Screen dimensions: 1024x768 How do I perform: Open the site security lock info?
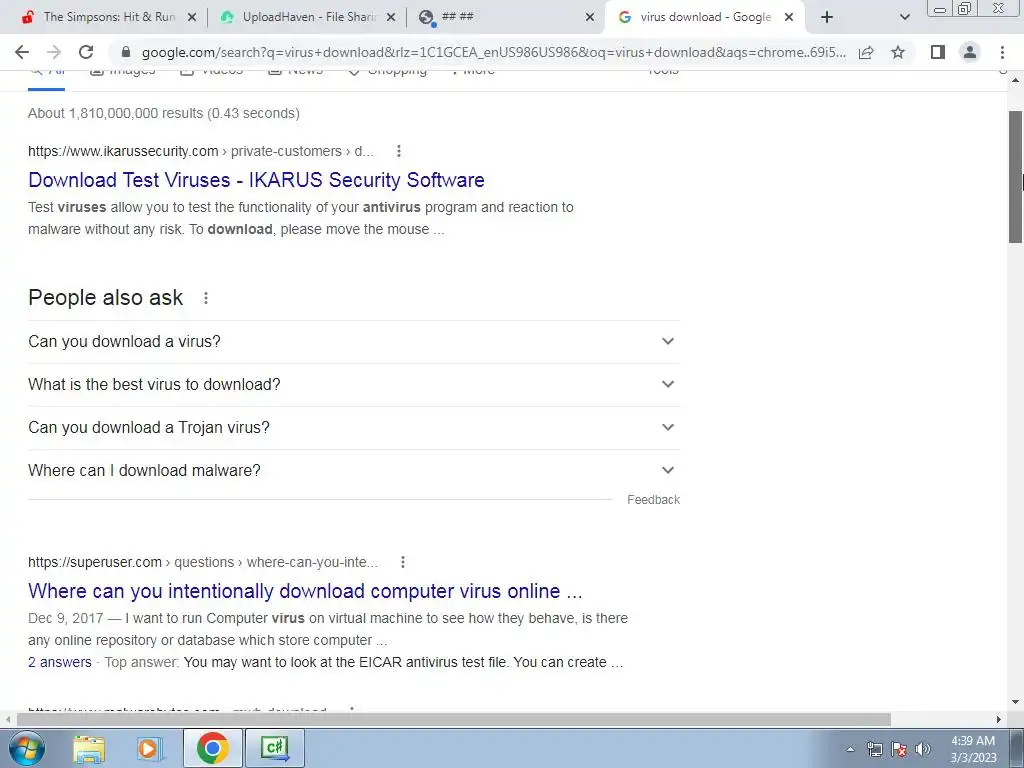126,52
